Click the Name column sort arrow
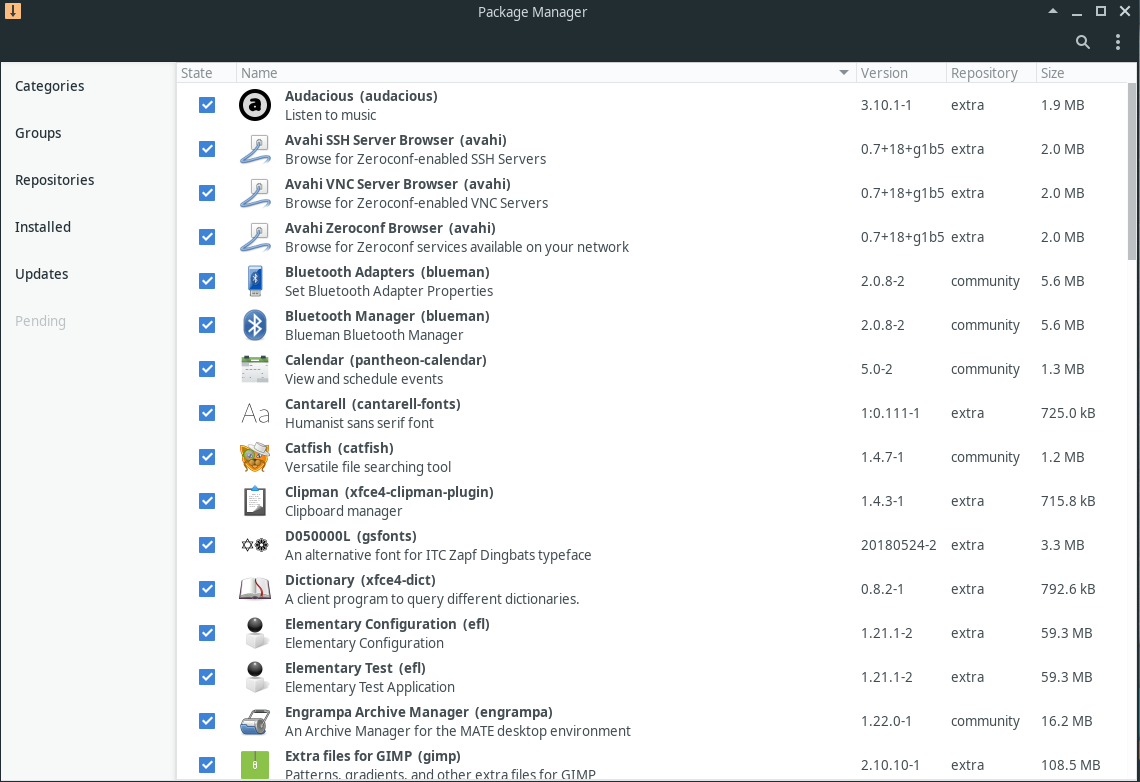Screen dimensions: 1140x782 [843, 73]
